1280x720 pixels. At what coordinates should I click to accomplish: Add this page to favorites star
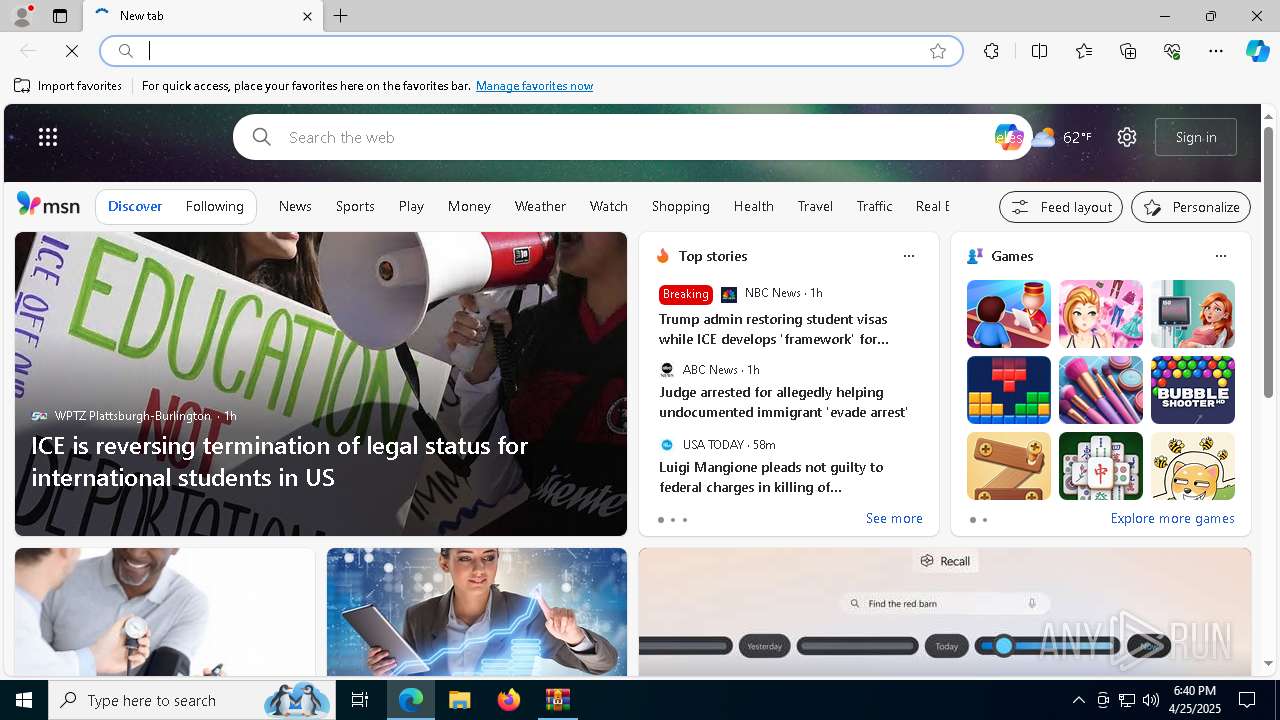(938, 51)
